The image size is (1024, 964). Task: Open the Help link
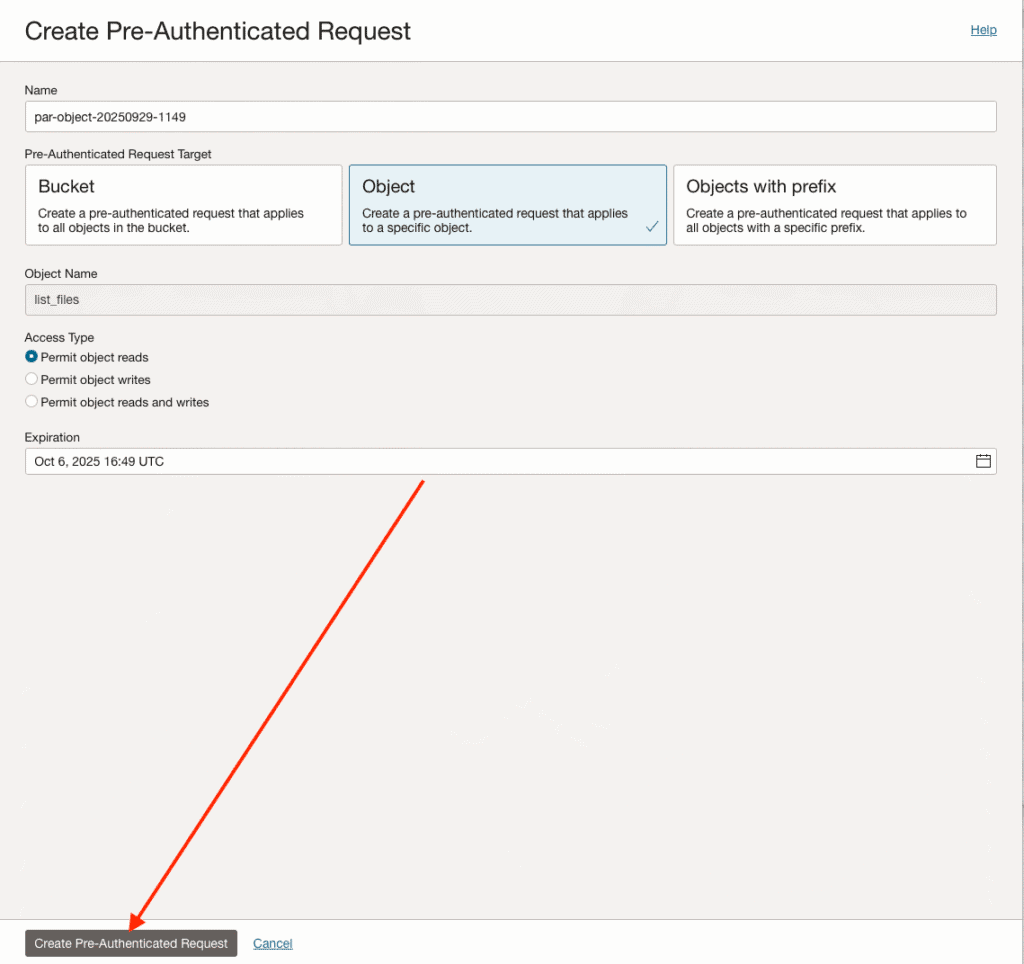pyautogui.click(x=983, y=30)
